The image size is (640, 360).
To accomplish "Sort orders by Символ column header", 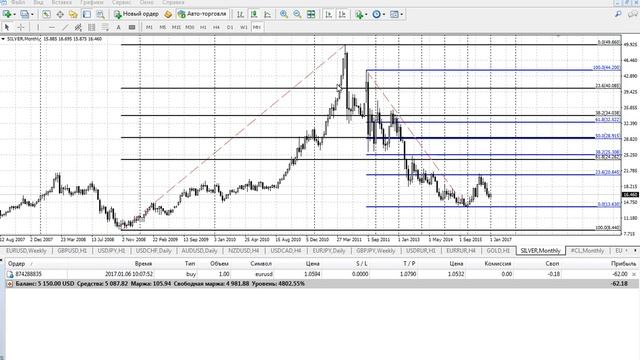I will click(x=261, y=264).
